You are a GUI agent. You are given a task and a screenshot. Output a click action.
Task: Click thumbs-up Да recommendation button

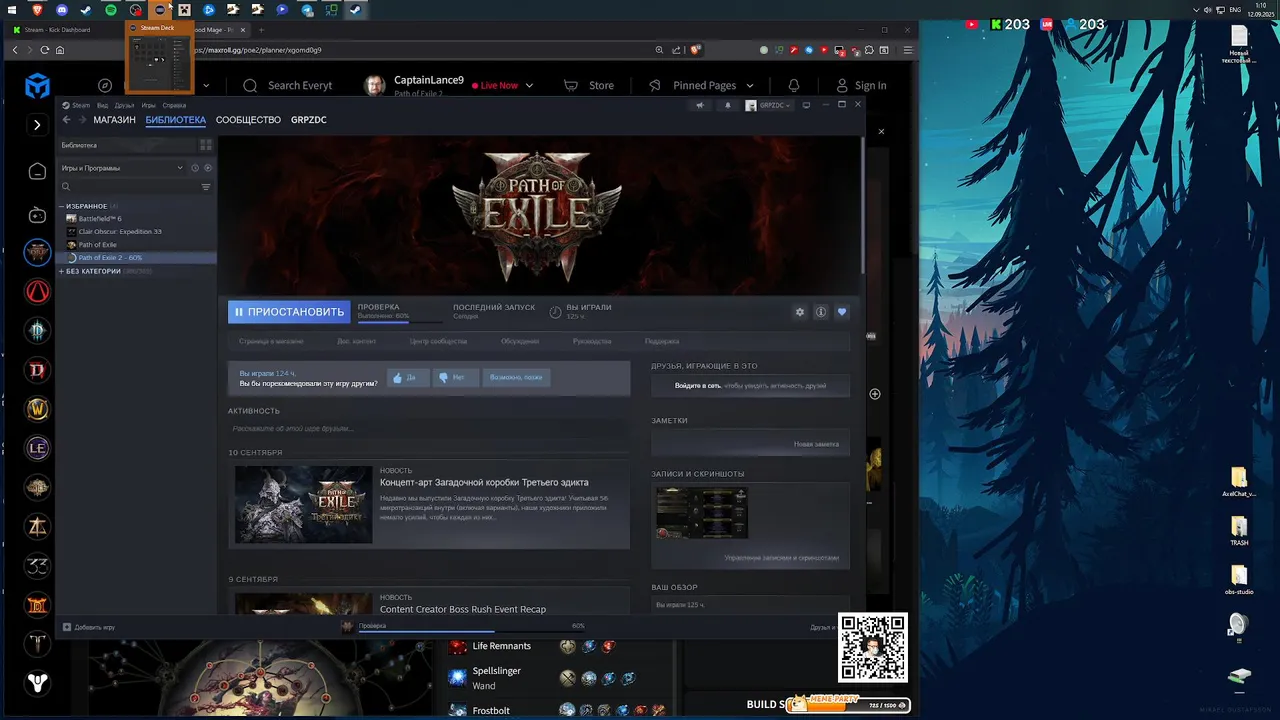(x=408, y=378)
